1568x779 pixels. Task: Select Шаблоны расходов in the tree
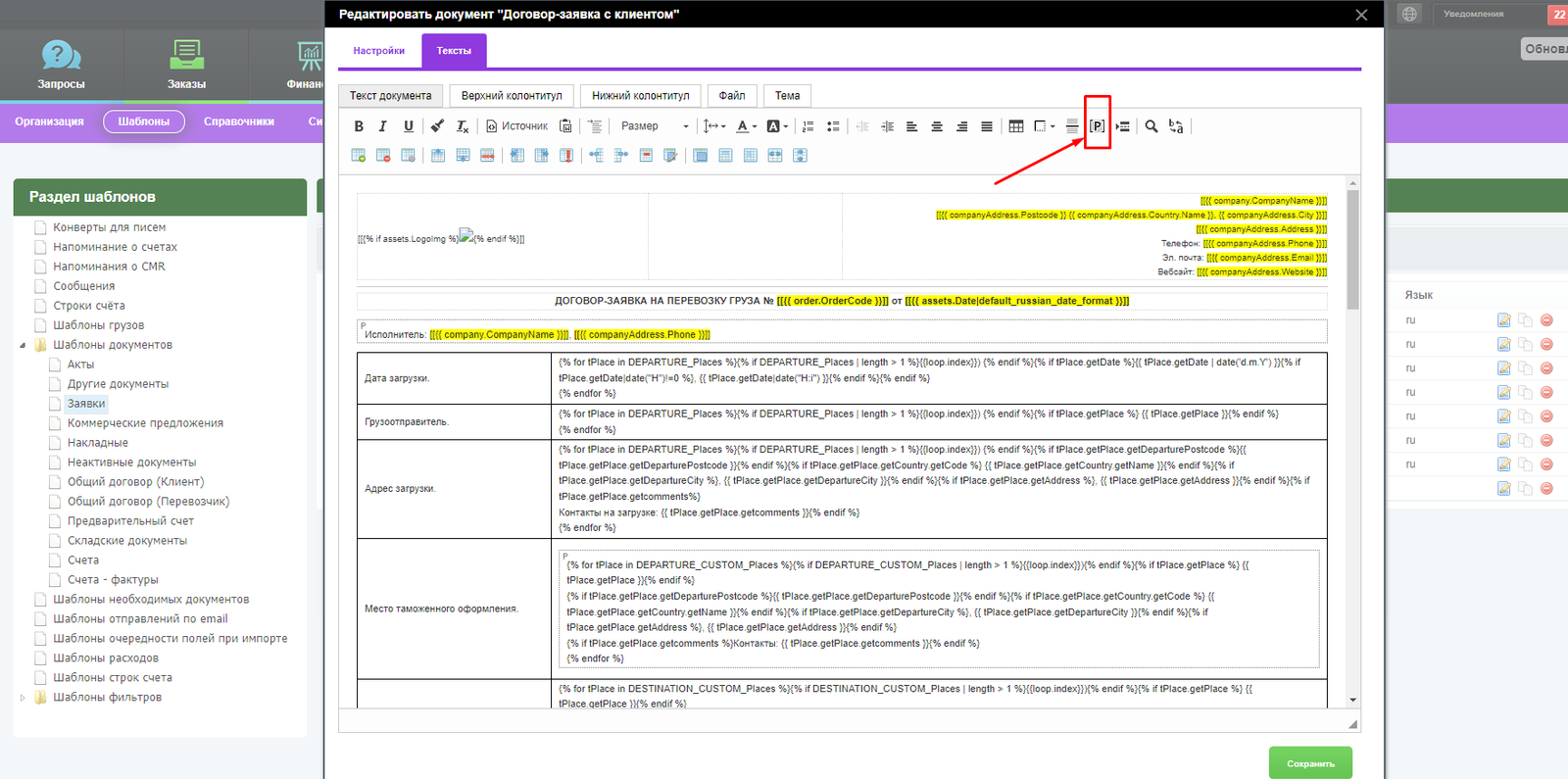(x=106, y=658)
